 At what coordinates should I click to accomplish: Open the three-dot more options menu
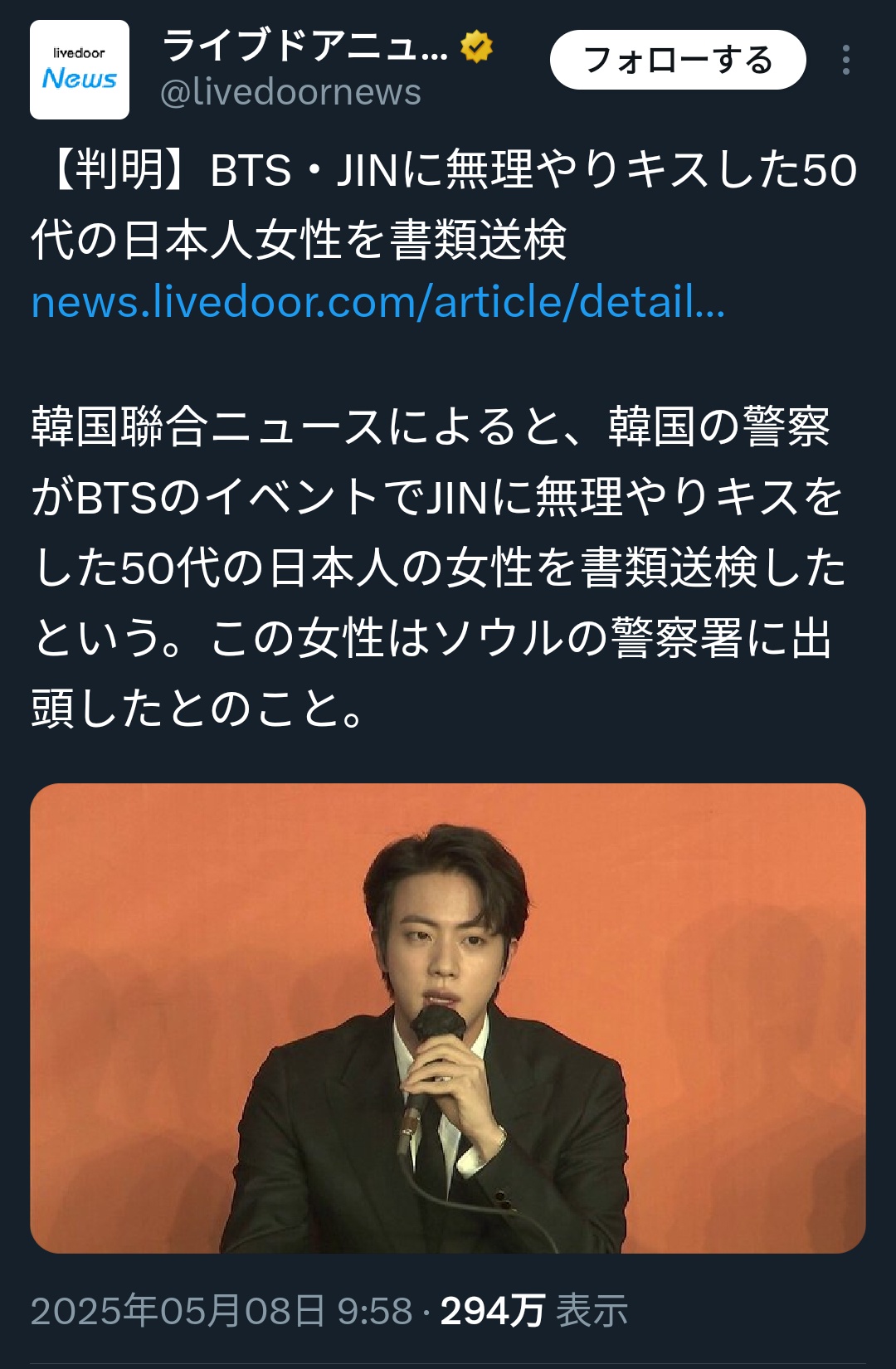pyautogui.click(x=845, y=60)
